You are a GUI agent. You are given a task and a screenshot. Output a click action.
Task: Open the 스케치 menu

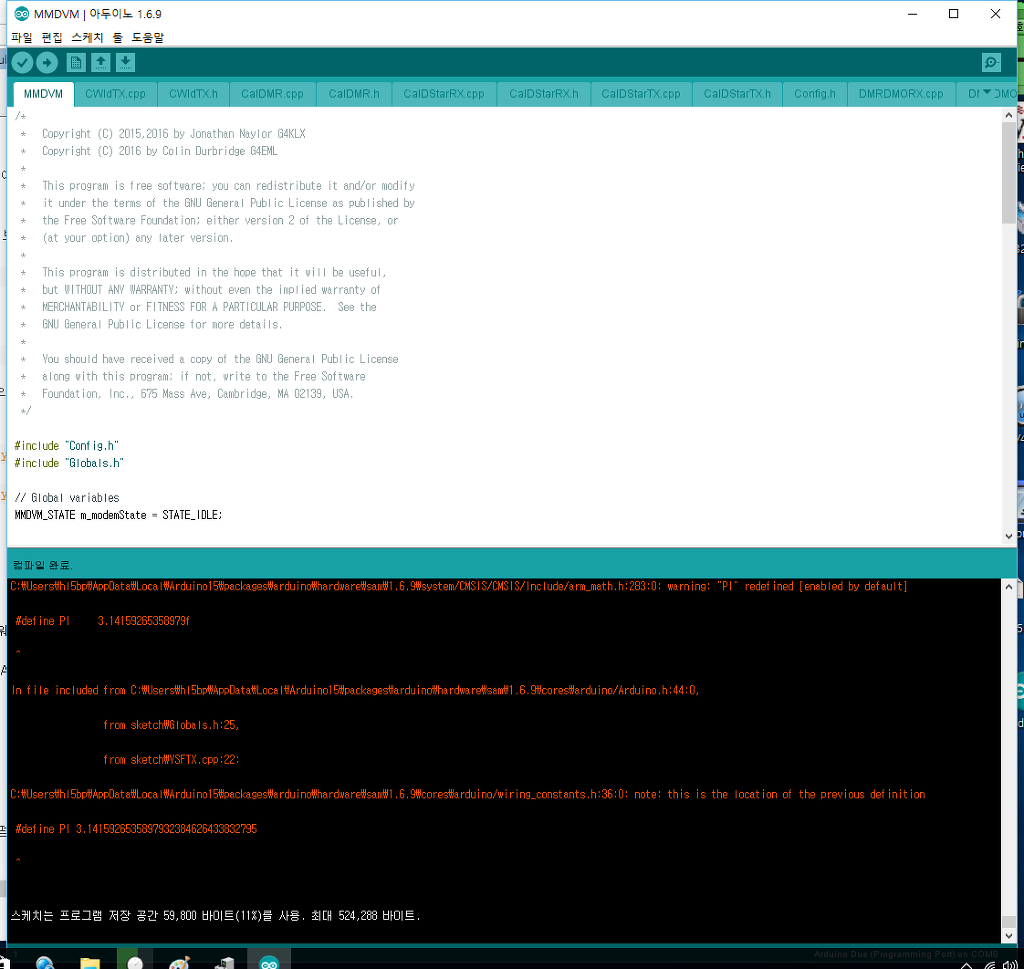click(85, 37)
